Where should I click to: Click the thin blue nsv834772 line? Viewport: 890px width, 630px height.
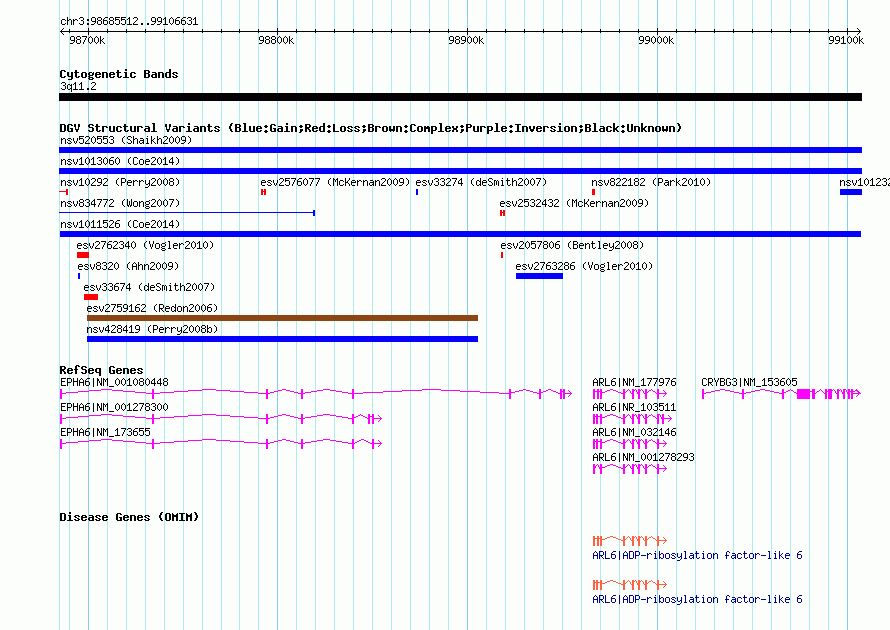[x=187, y=213]
